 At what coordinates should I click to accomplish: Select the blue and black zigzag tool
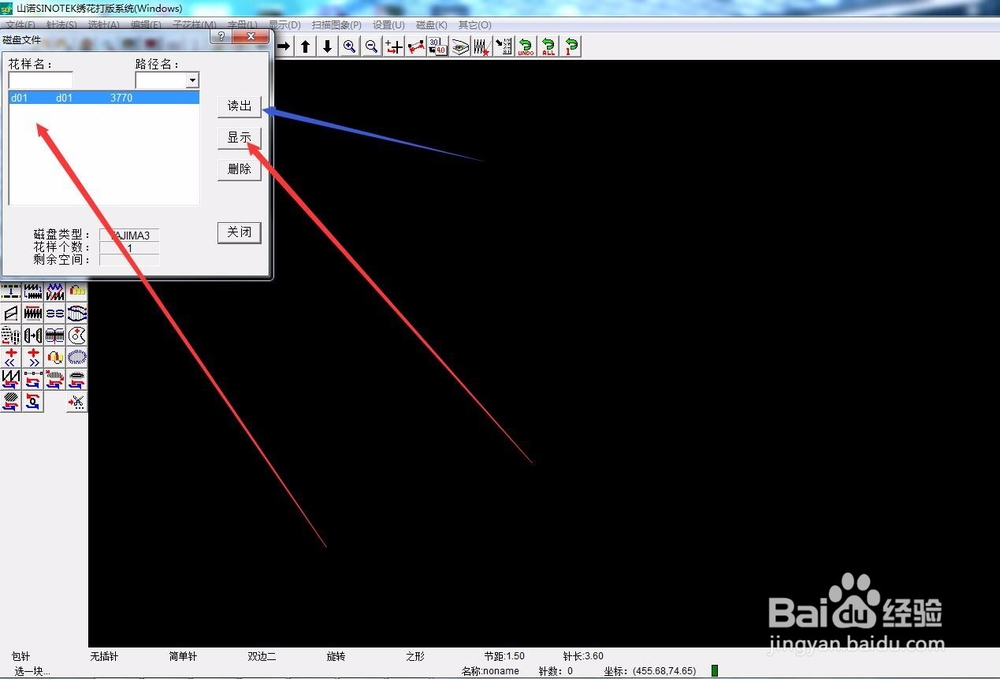[x=55, y=291]
